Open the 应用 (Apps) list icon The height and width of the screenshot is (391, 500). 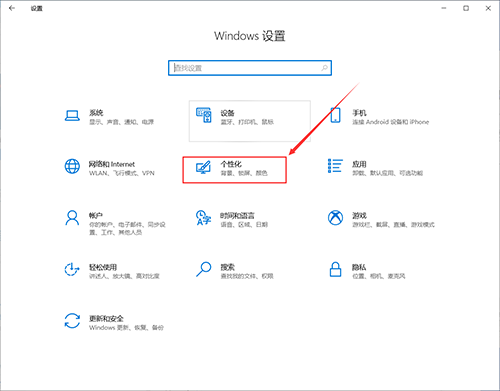[335, 166]
